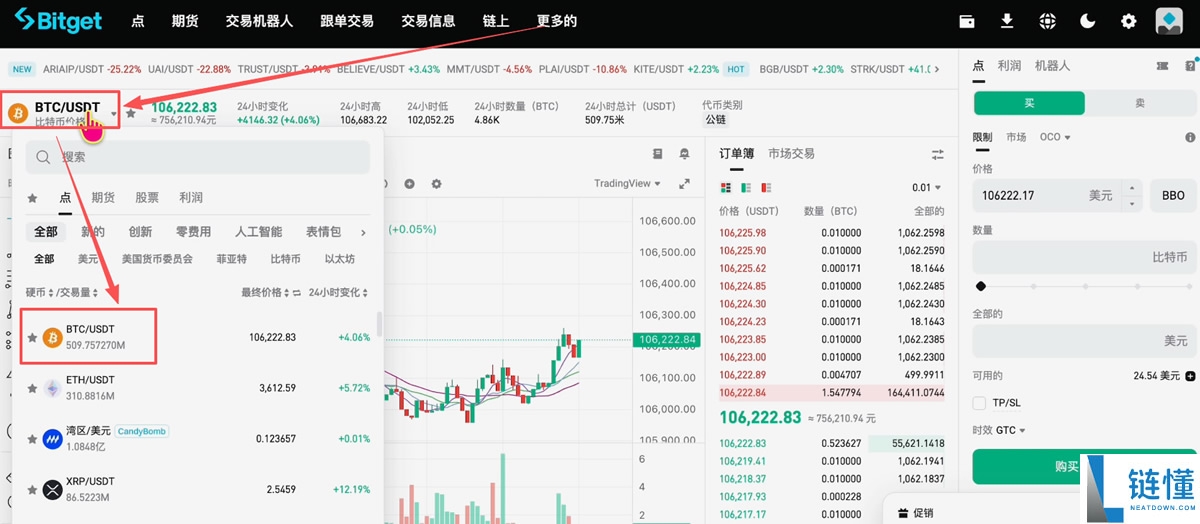The width and height of the screenshot is (1200, 524).
Task: Select 人工智能 category tab
Action: tap(258, 232)
